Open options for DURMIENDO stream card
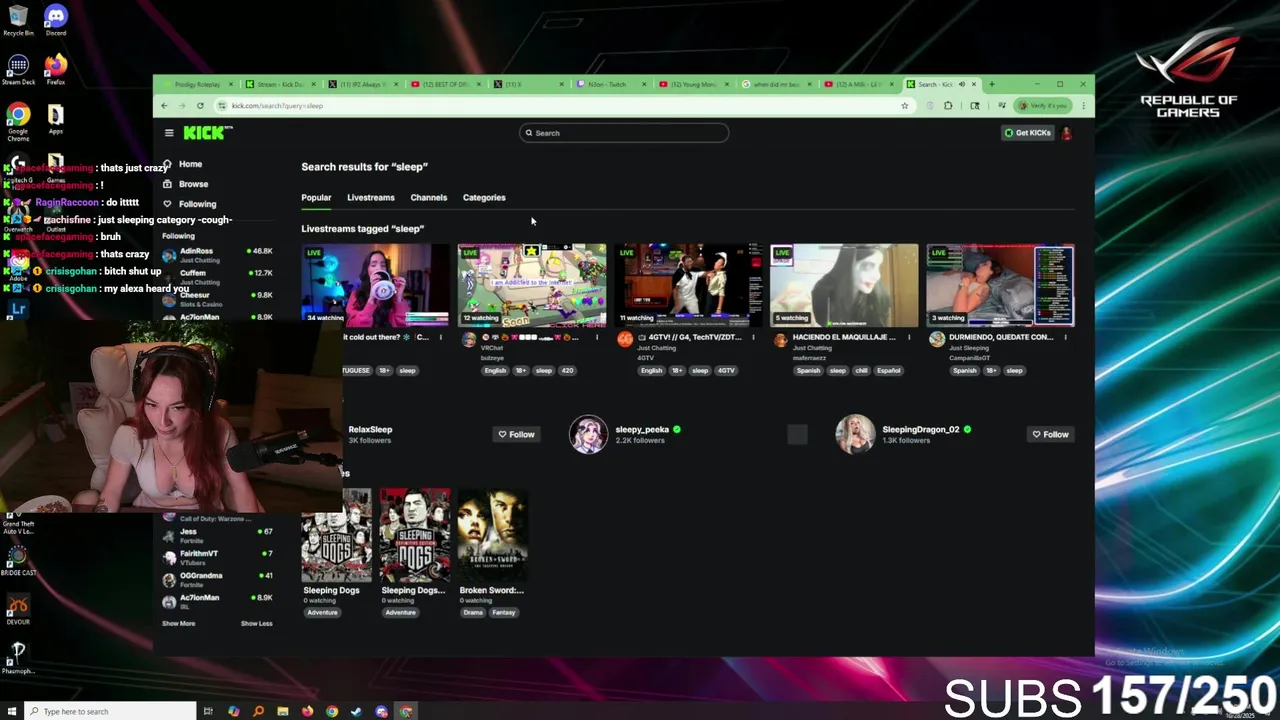 [x=1065, y=338]
